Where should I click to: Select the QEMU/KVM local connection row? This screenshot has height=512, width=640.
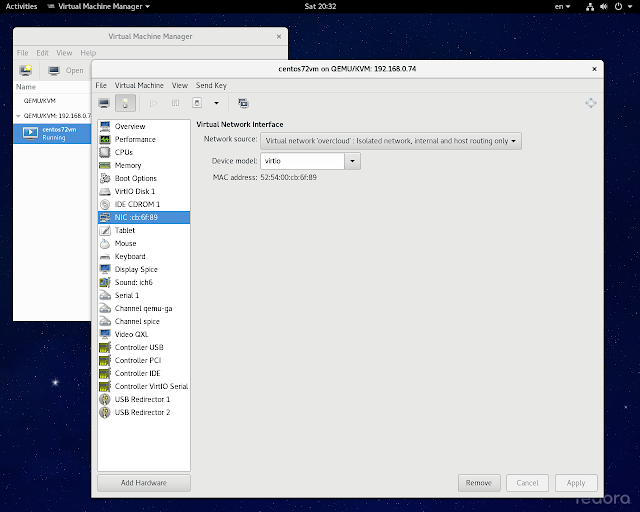pyautogui.click(x=52, y=101)
